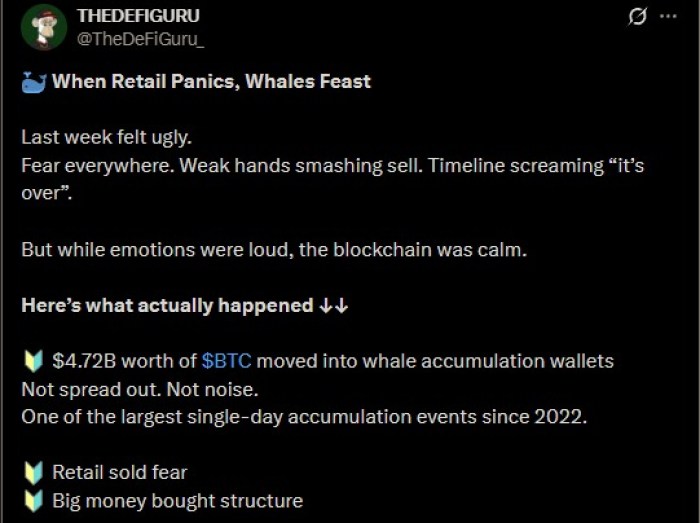Click the "Big money bought structure" text

point(177,500)
